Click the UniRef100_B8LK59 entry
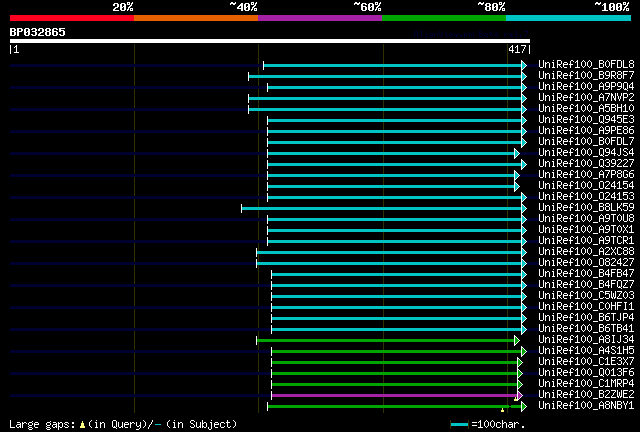Image resolution: width=640 pixels, height=432 pixels. click(x=586, y=208)
